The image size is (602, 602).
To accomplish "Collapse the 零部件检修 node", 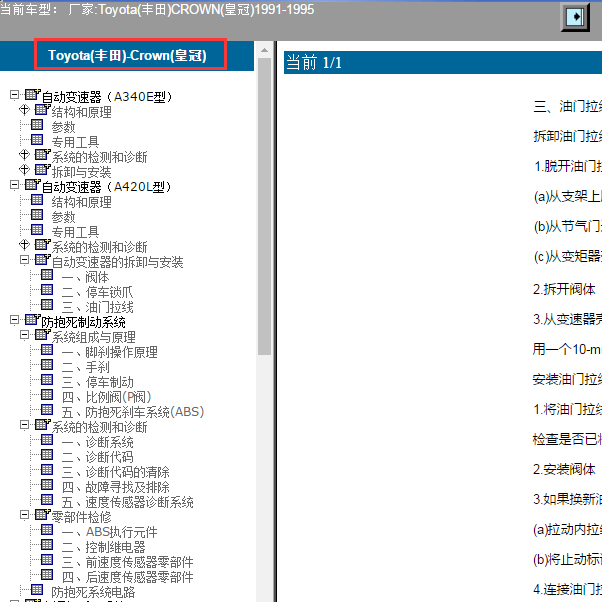I will pyautogui.click(x=25, y=515).
